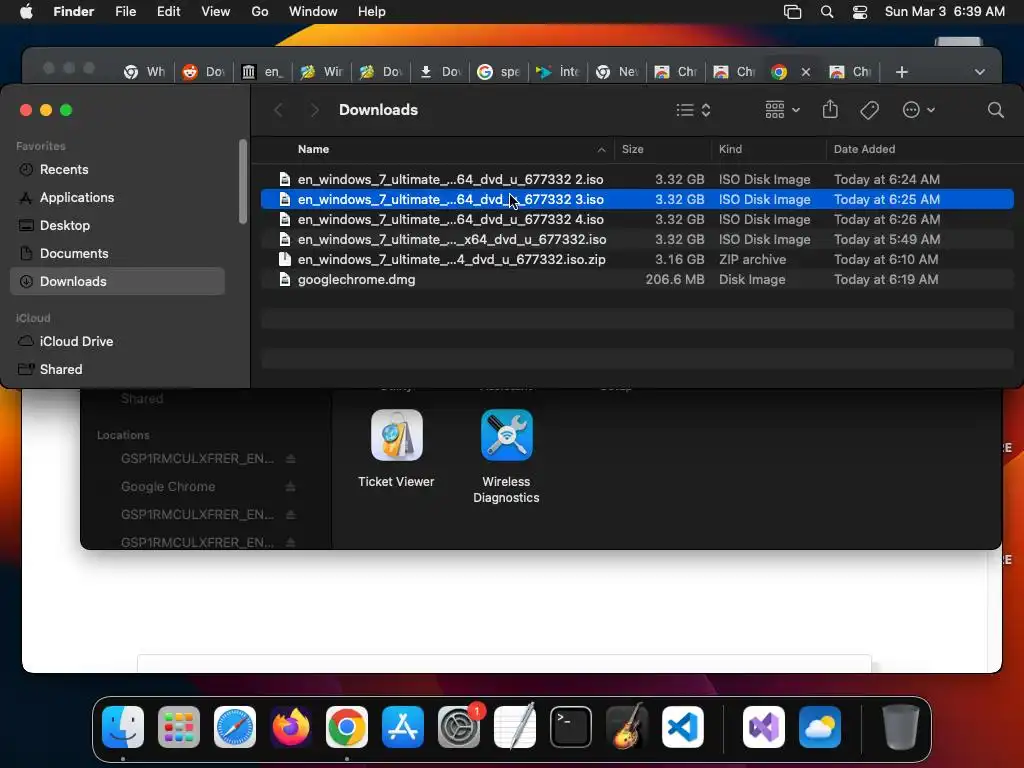1024x768 pixels.
Task: Select iCloud Drive in sidebar
Action: pyautogui.click(x=118, y=341)
